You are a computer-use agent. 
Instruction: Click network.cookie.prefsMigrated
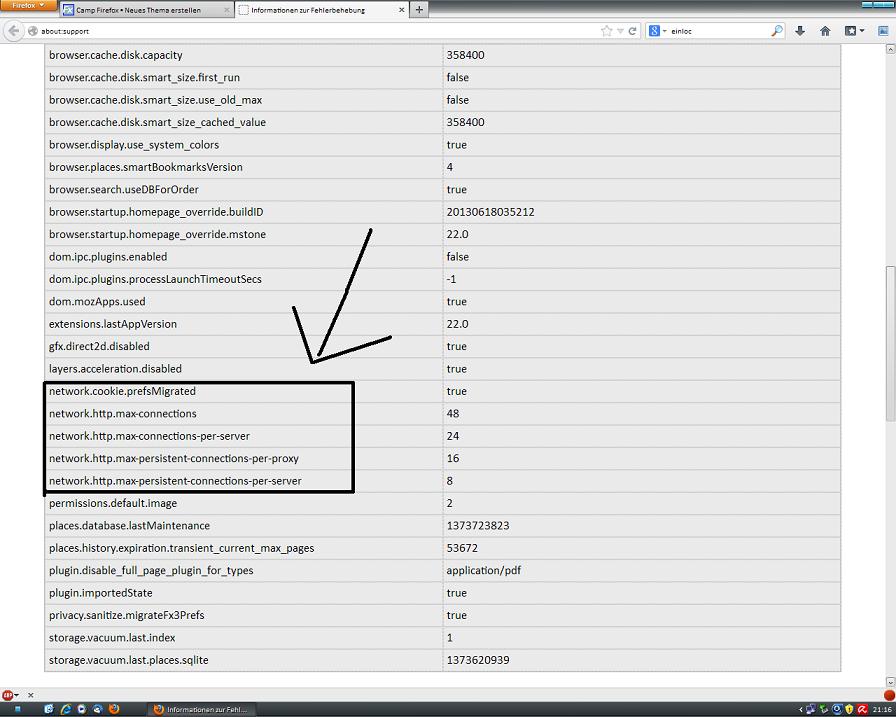(122, 391)
